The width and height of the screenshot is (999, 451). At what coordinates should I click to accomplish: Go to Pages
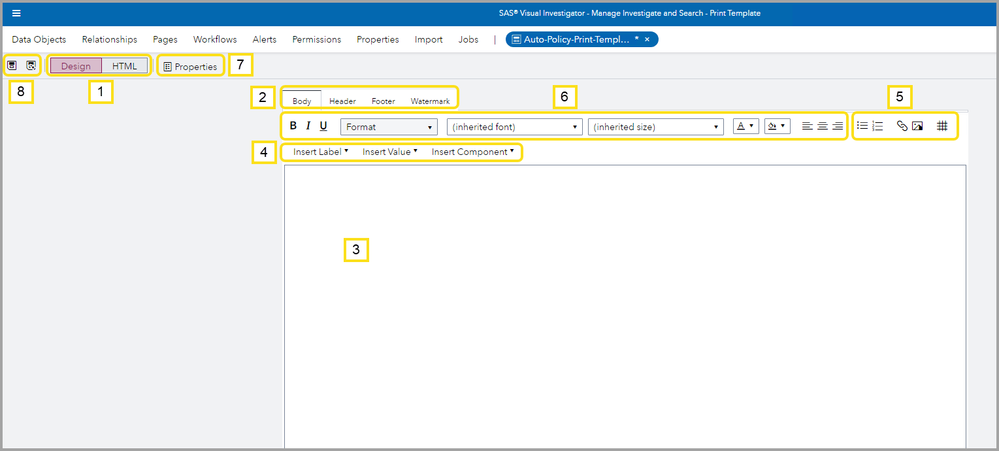[165, 39]
